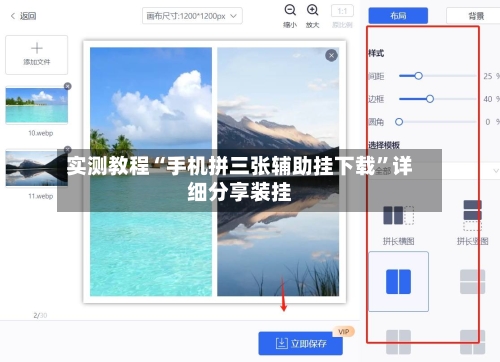Screen dimensions: 500x362
Task: Switch to the 布局 tab
Action: 398,16
